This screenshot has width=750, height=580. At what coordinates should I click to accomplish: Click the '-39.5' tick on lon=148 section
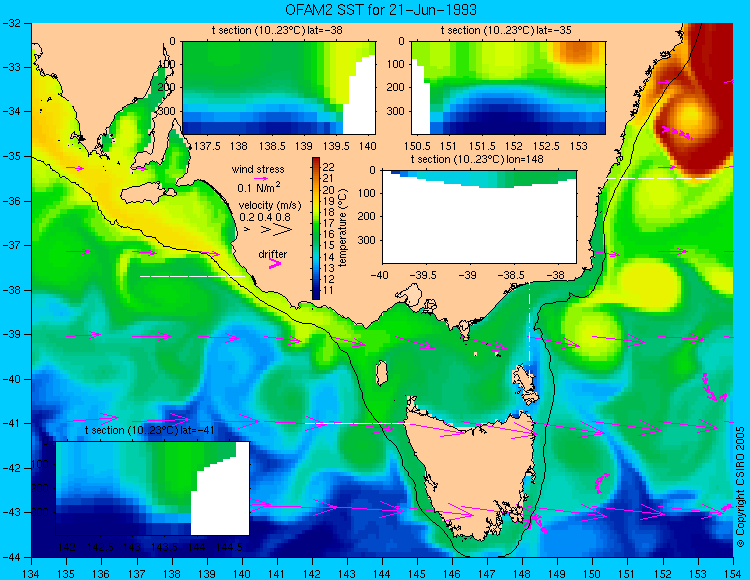point(425,275)
